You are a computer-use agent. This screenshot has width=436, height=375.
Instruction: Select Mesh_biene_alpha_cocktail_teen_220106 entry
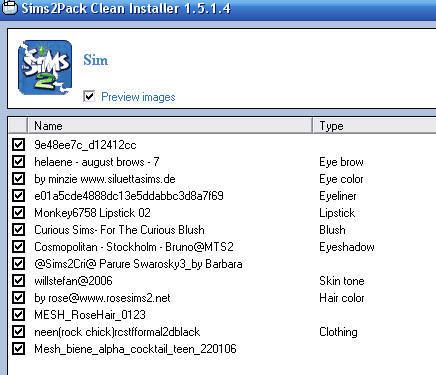point(135,349)
